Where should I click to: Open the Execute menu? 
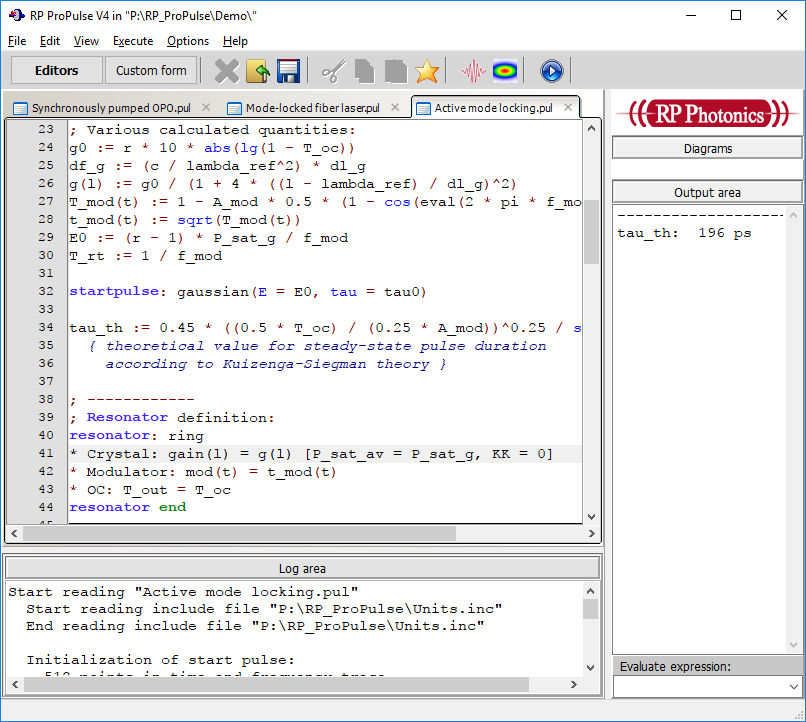(133, 41)
